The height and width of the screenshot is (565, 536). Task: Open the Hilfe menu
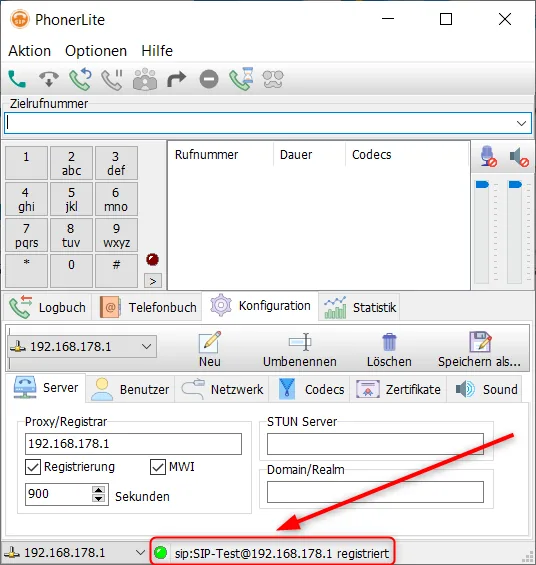coord(157,51)
